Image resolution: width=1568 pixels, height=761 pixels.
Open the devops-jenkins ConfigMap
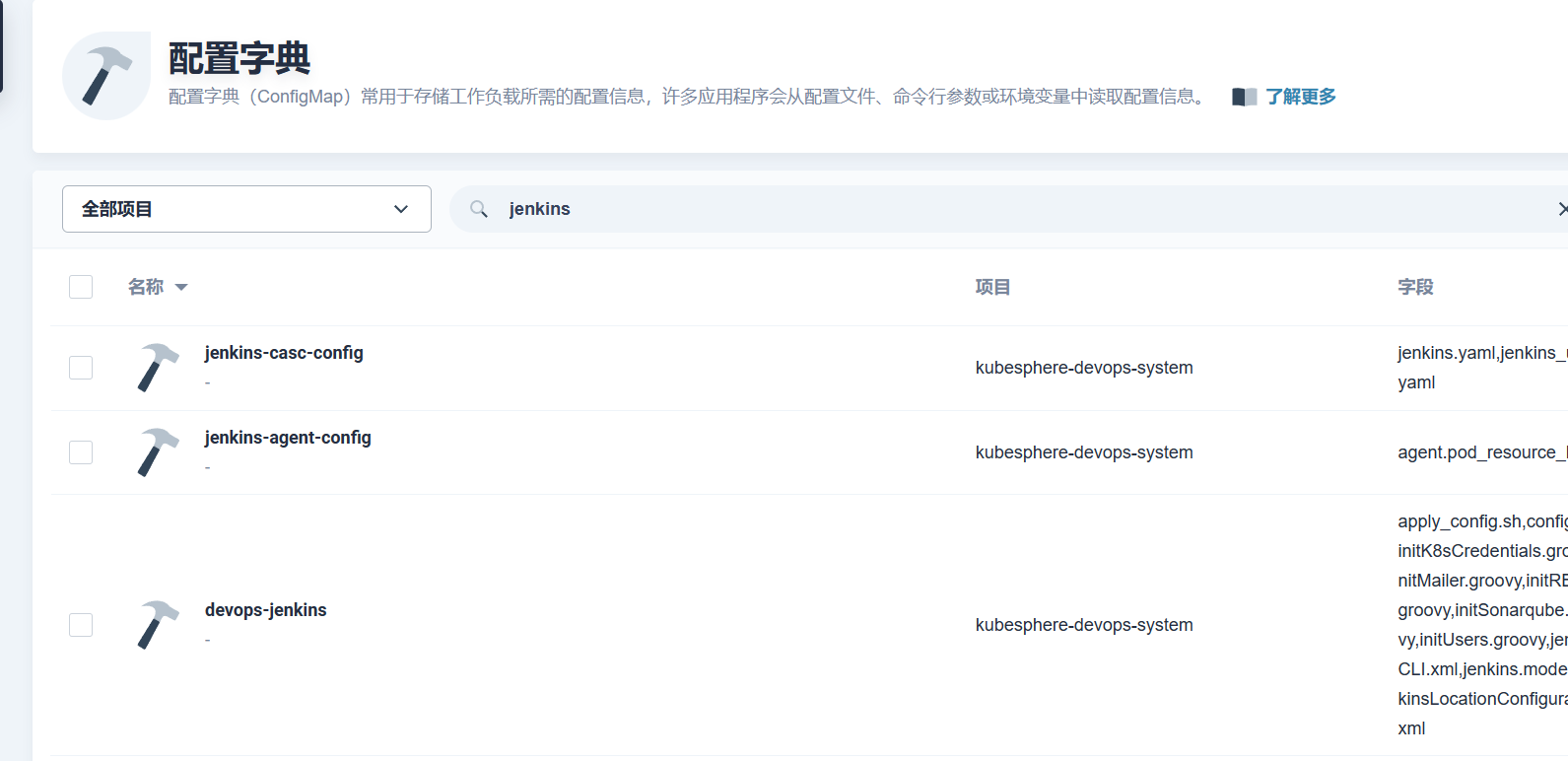(266, 610)
